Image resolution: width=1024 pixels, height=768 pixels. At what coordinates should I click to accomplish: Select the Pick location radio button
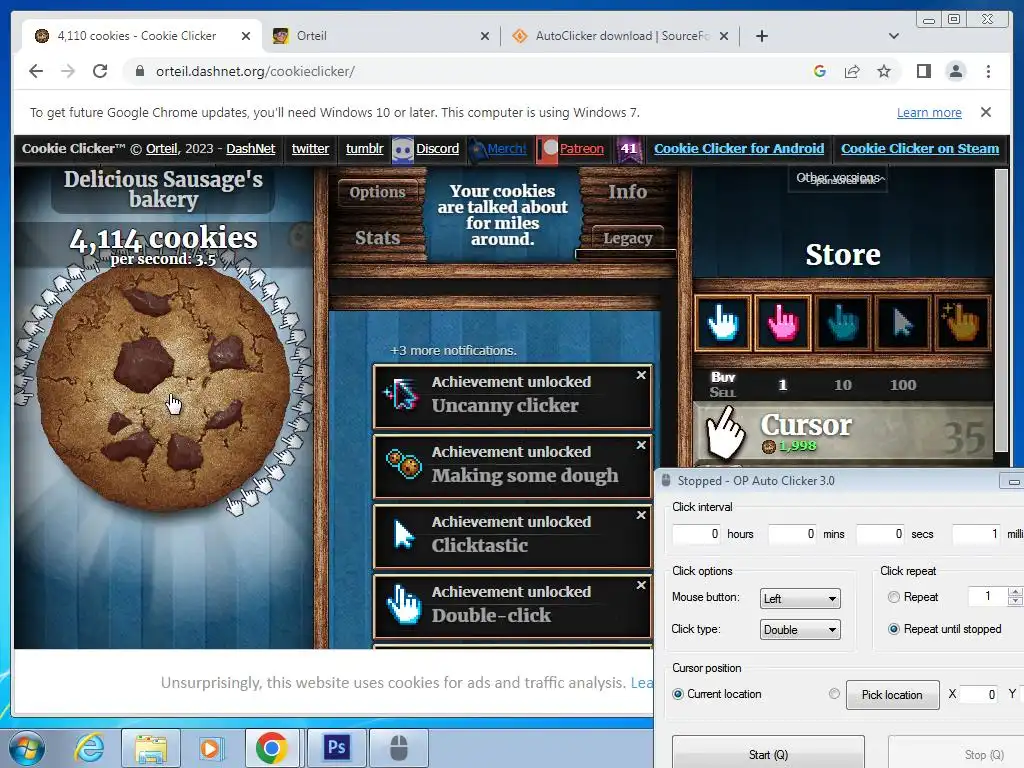pos(834,694)
